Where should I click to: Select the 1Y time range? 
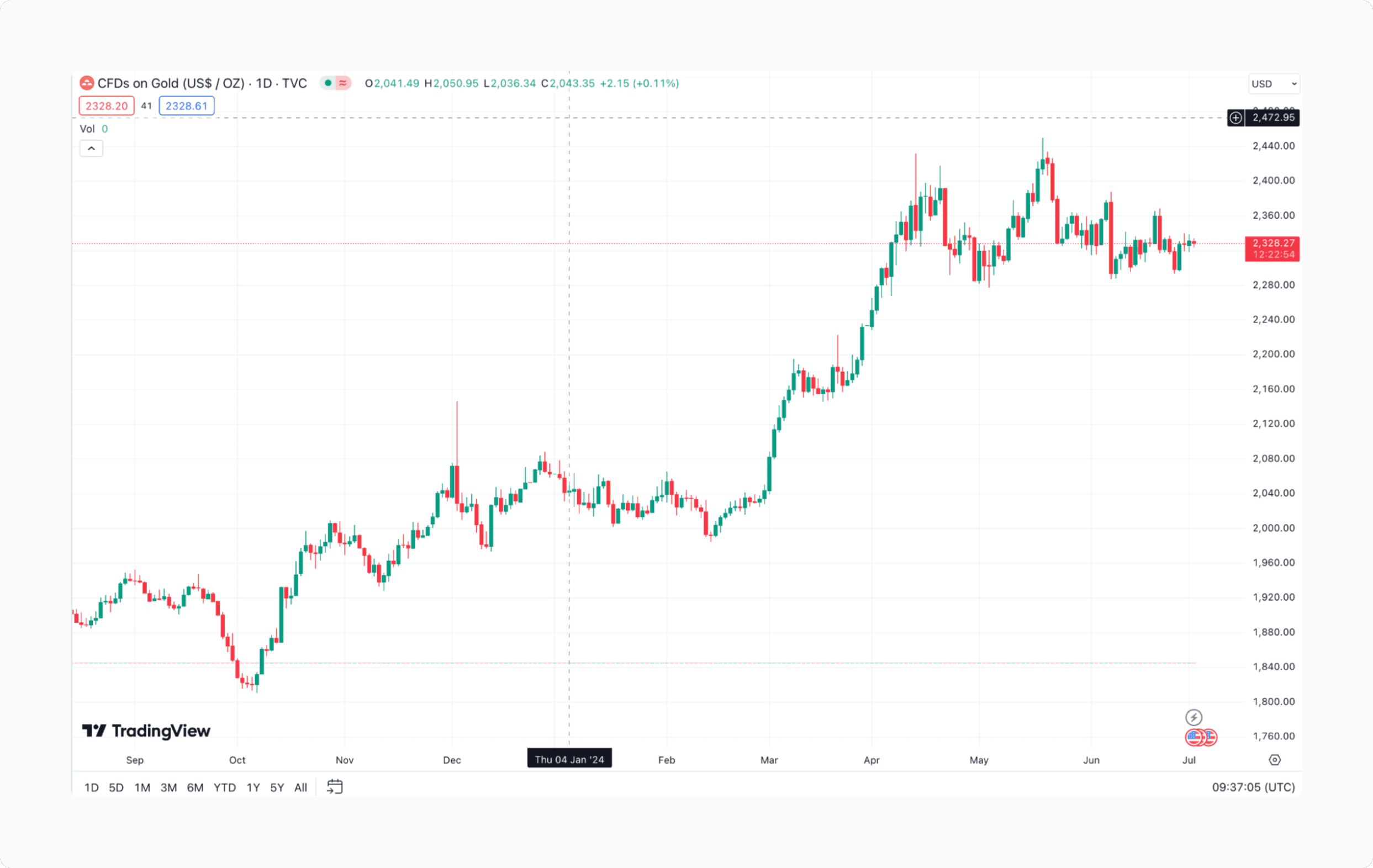click(x=253, y=787)
